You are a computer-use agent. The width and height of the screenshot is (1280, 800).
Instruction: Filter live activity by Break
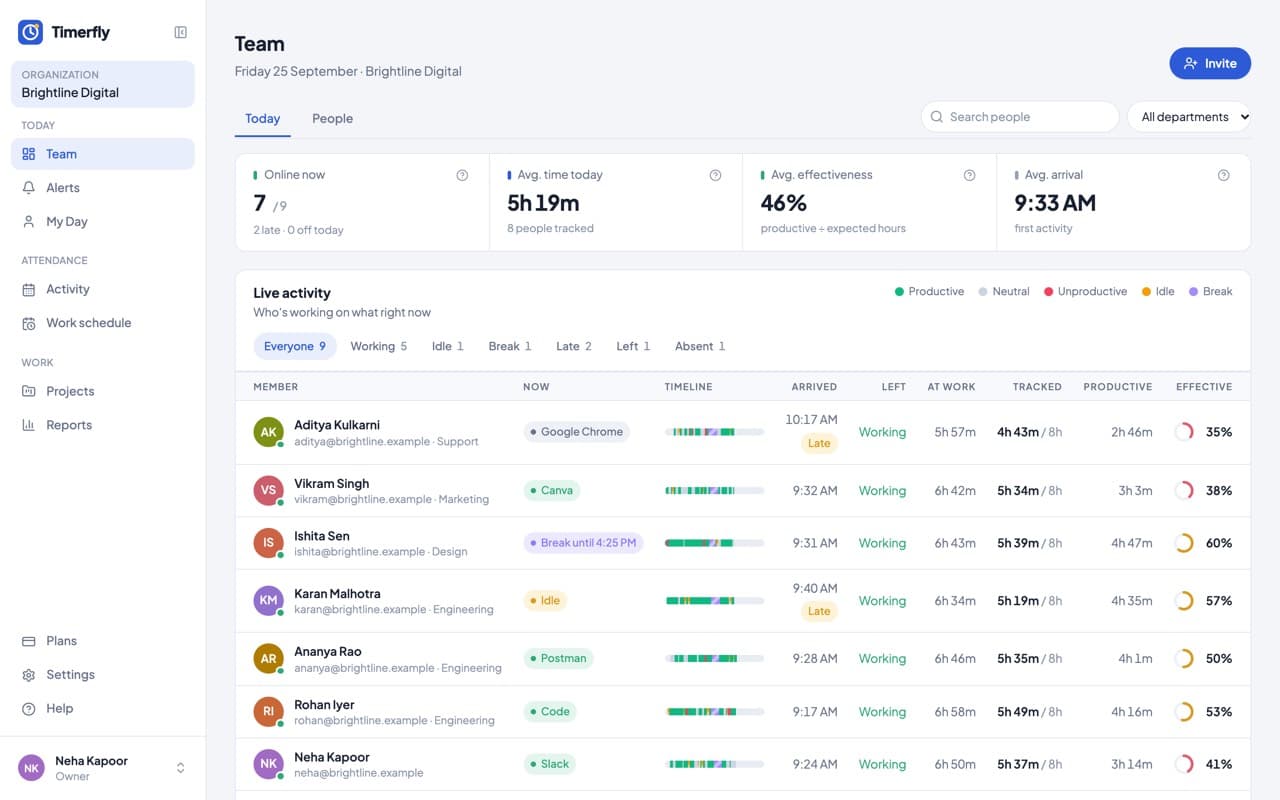(509, 346)
